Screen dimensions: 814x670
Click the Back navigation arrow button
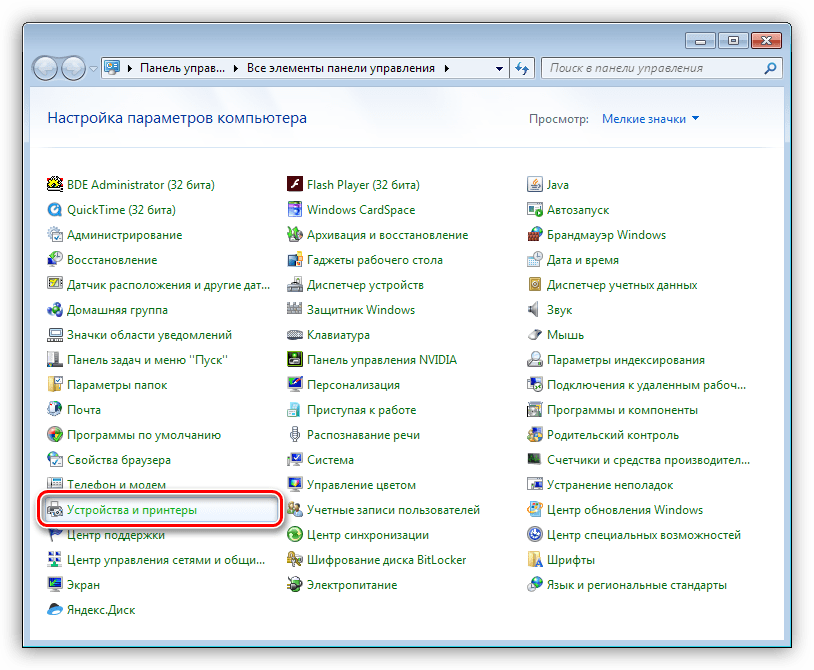[x=46, y=68]
